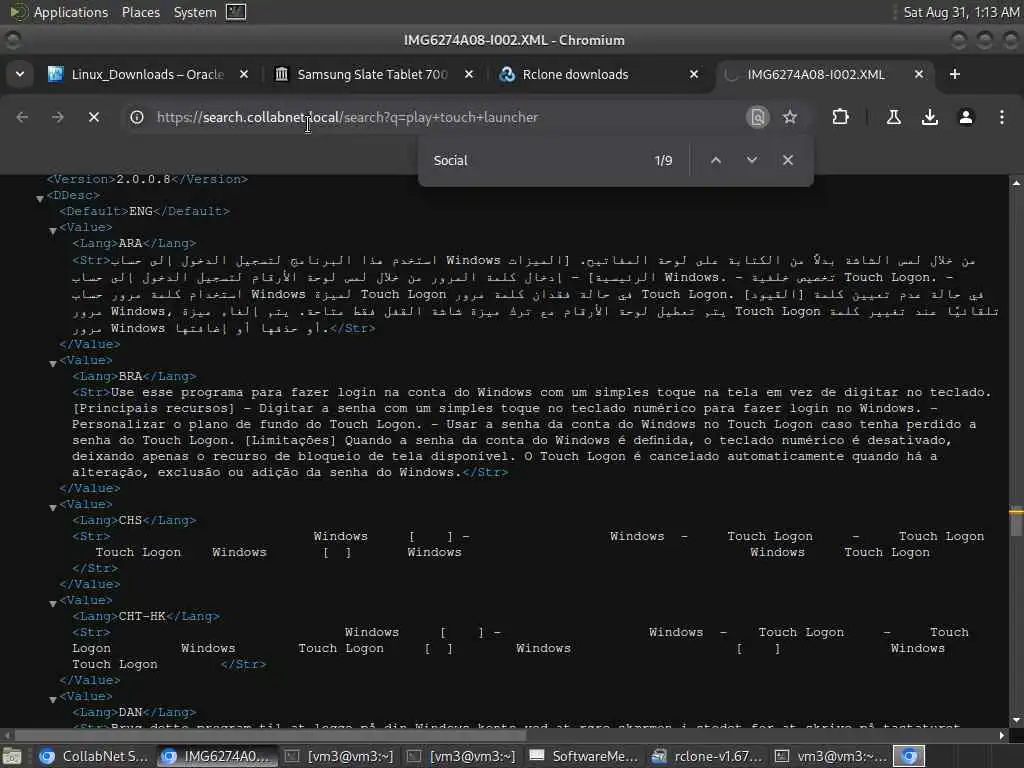The image size is (1024, 768).
Task: Click the horizontal scrollbar thumb
Action: tap(270, 735)
